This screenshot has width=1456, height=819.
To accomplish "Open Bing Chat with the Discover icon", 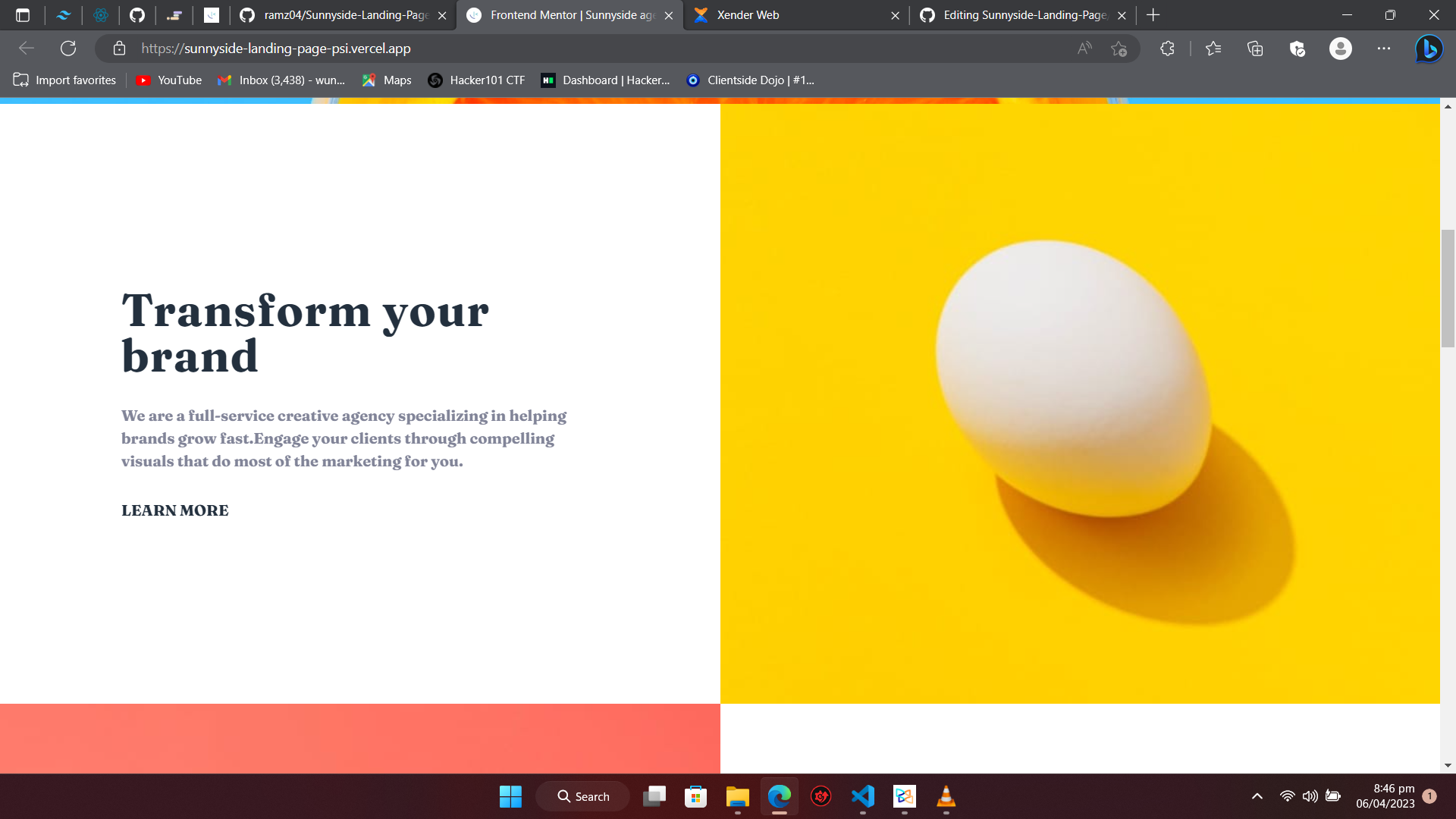I will click(x=1429, y=48).
